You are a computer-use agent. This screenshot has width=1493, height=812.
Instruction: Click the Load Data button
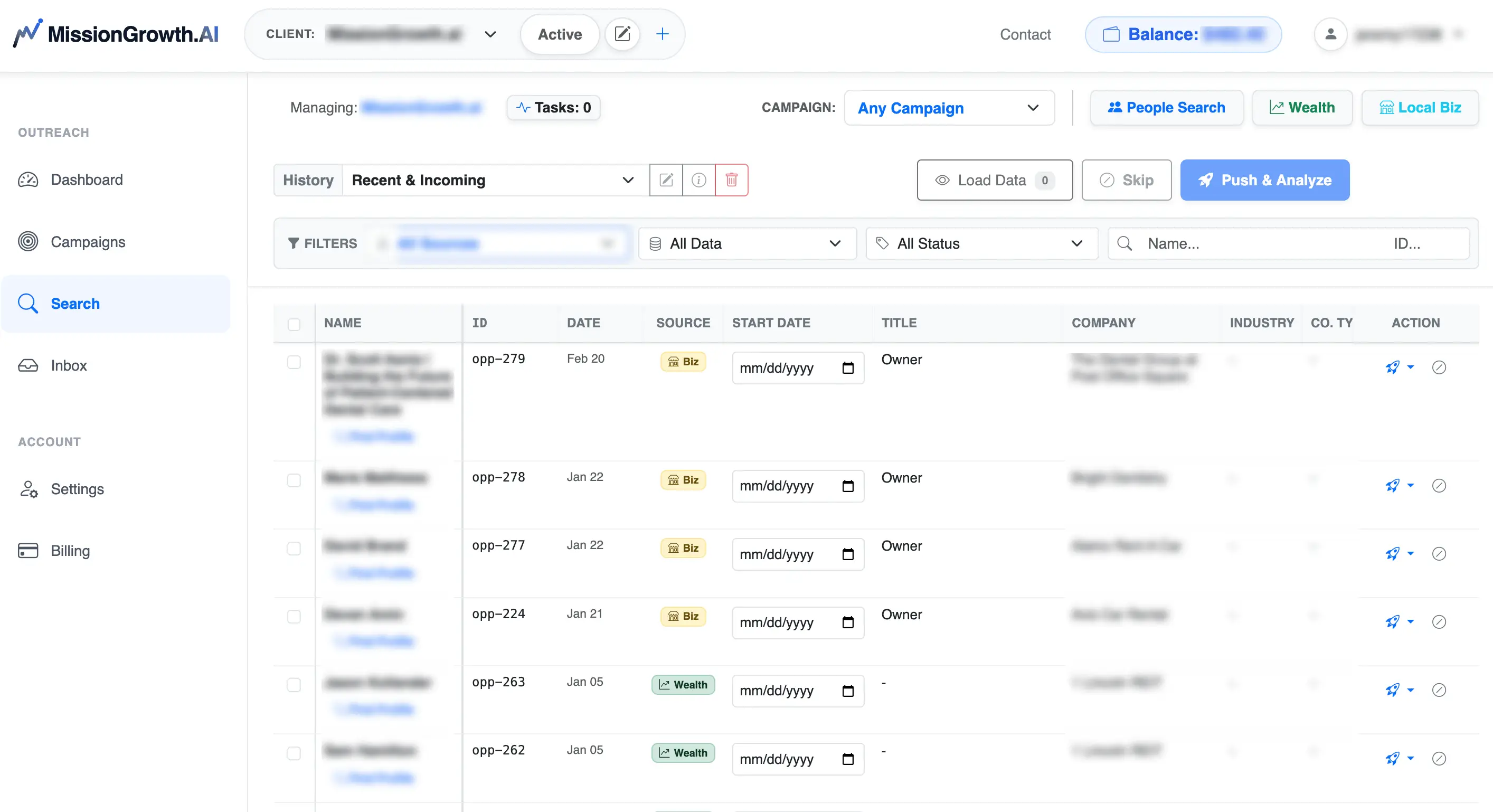994,180
